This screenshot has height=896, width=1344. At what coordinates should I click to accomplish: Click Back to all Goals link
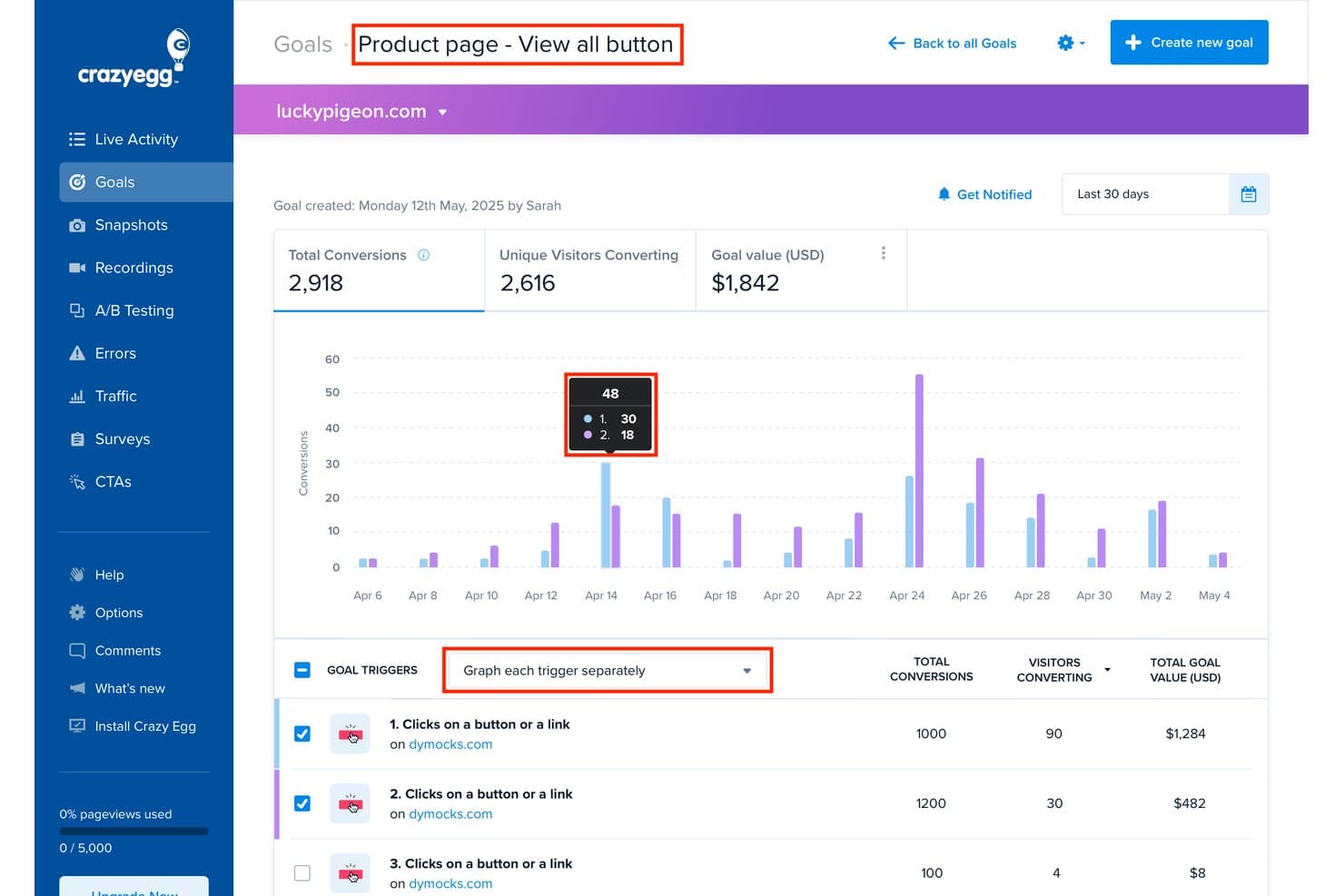952,43
